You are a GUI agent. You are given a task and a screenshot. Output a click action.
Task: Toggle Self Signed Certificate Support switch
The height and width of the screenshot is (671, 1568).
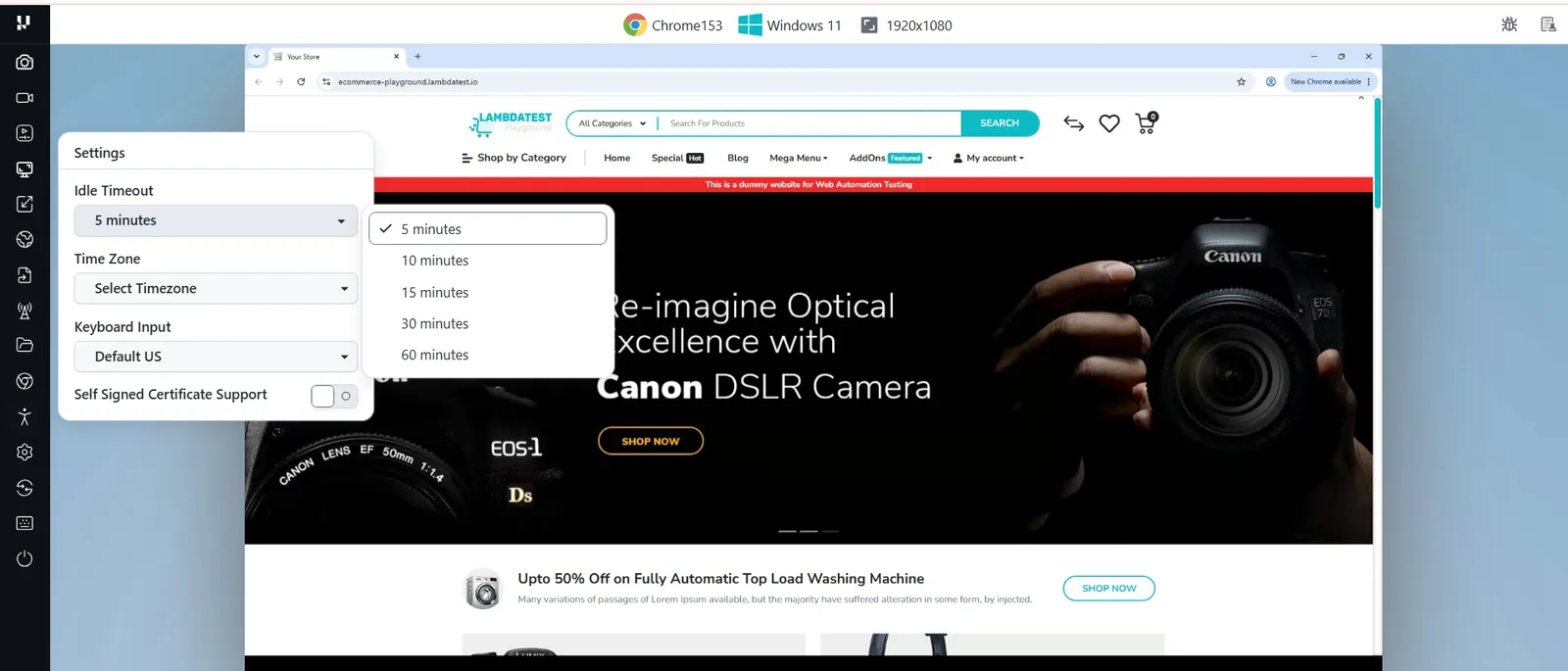tap(334, 396)
